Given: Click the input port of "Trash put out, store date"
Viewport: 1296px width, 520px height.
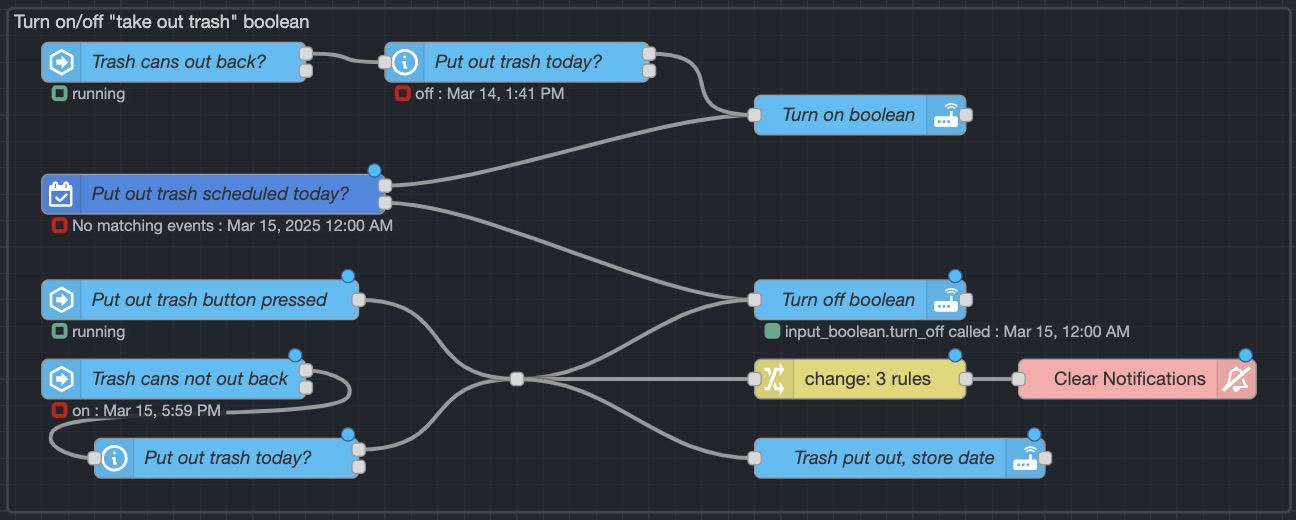Looking at the screenshot, I should point(755,458).
